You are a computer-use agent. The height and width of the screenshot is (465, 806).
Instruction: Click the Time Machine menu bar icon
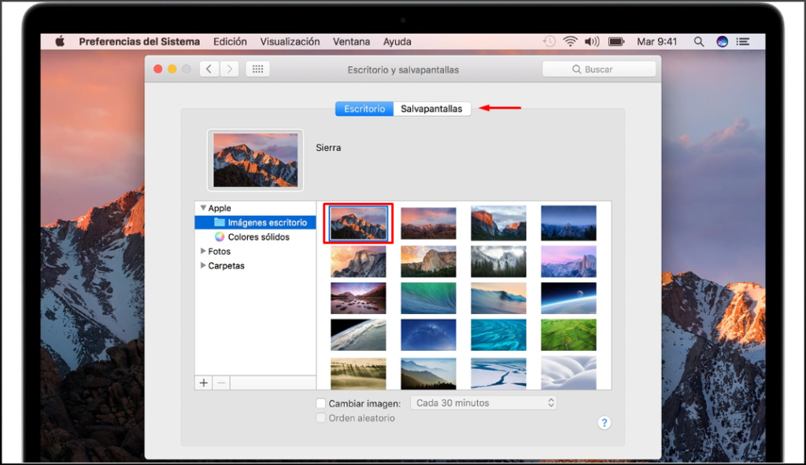tap(549, 42)
